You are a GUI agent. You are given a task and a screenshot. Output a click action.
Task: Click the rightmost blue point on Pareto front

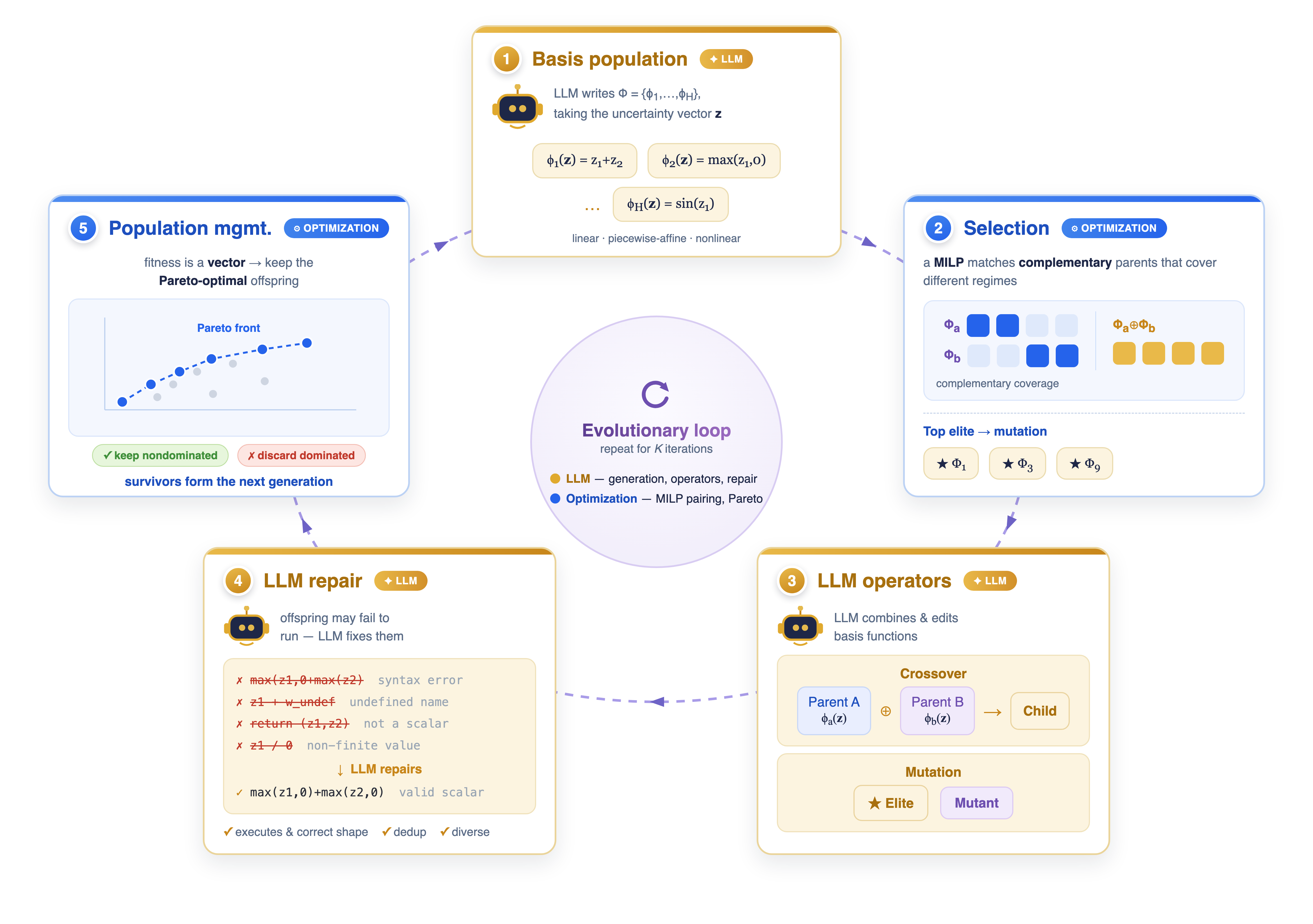307,343
